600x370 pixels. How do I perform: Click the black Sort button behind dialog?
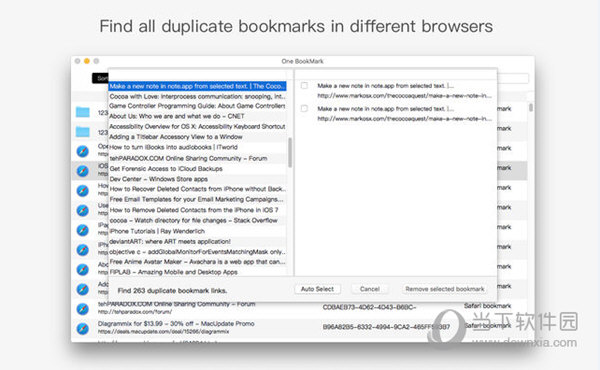tap(100, 78)
